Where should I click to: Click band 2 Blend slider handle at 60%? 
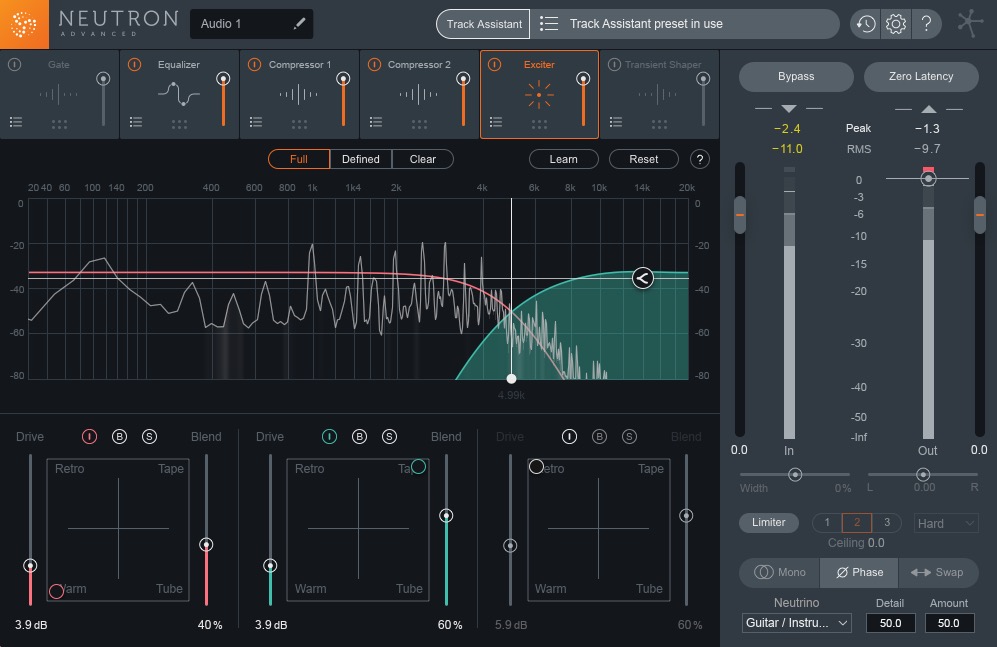(x=446, y=515)
